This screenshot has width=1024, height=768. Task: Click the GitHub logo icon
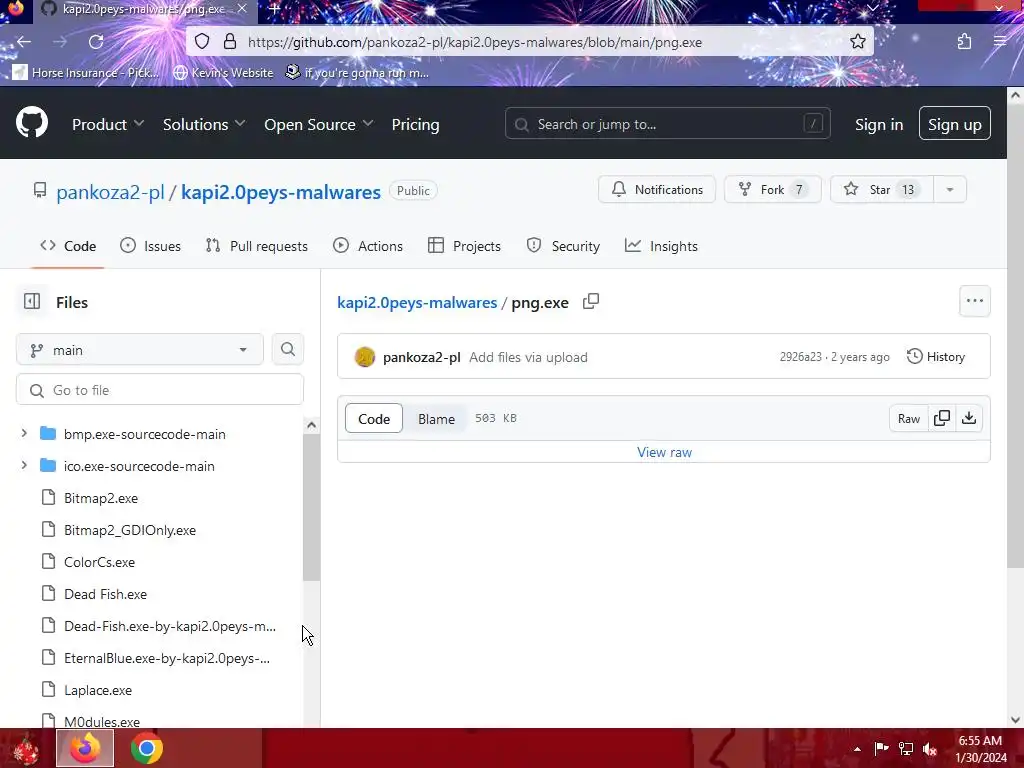coord(31,122)
